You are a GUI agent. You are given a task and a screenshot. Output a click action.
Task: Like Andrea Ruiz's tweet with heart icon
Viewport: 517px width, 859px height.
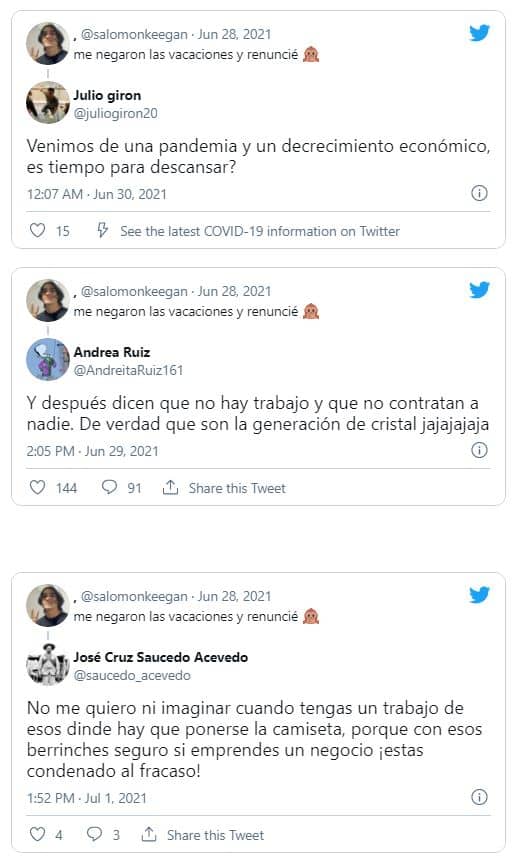37,487
